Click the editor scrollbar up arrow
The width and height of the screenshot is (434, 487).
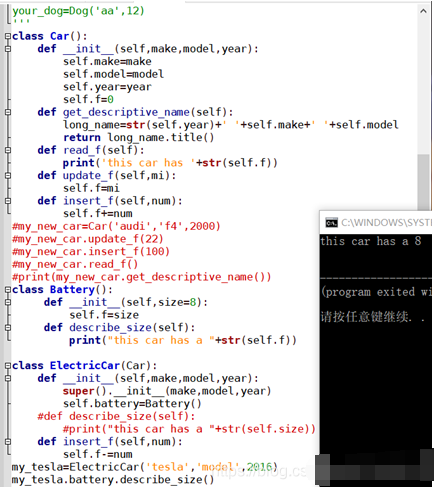click(423, 11)
